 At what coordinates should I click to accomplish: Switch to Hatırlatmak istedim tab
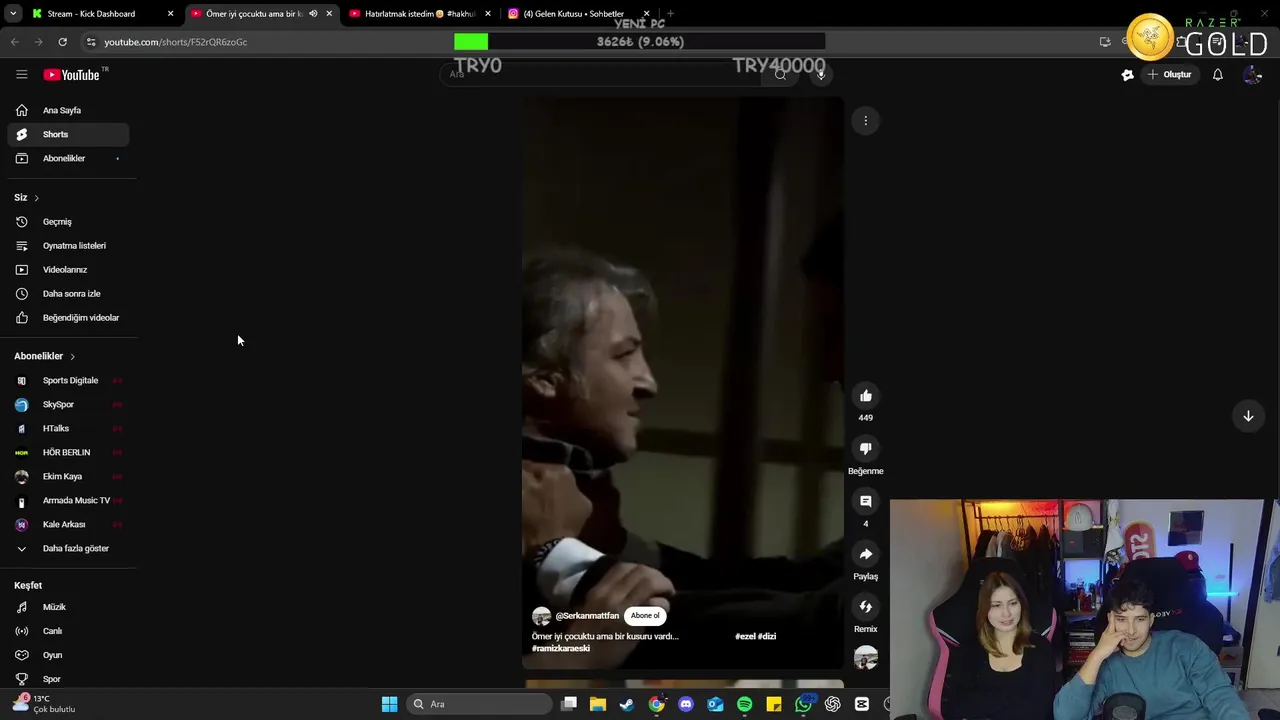[x=419, y=14]
